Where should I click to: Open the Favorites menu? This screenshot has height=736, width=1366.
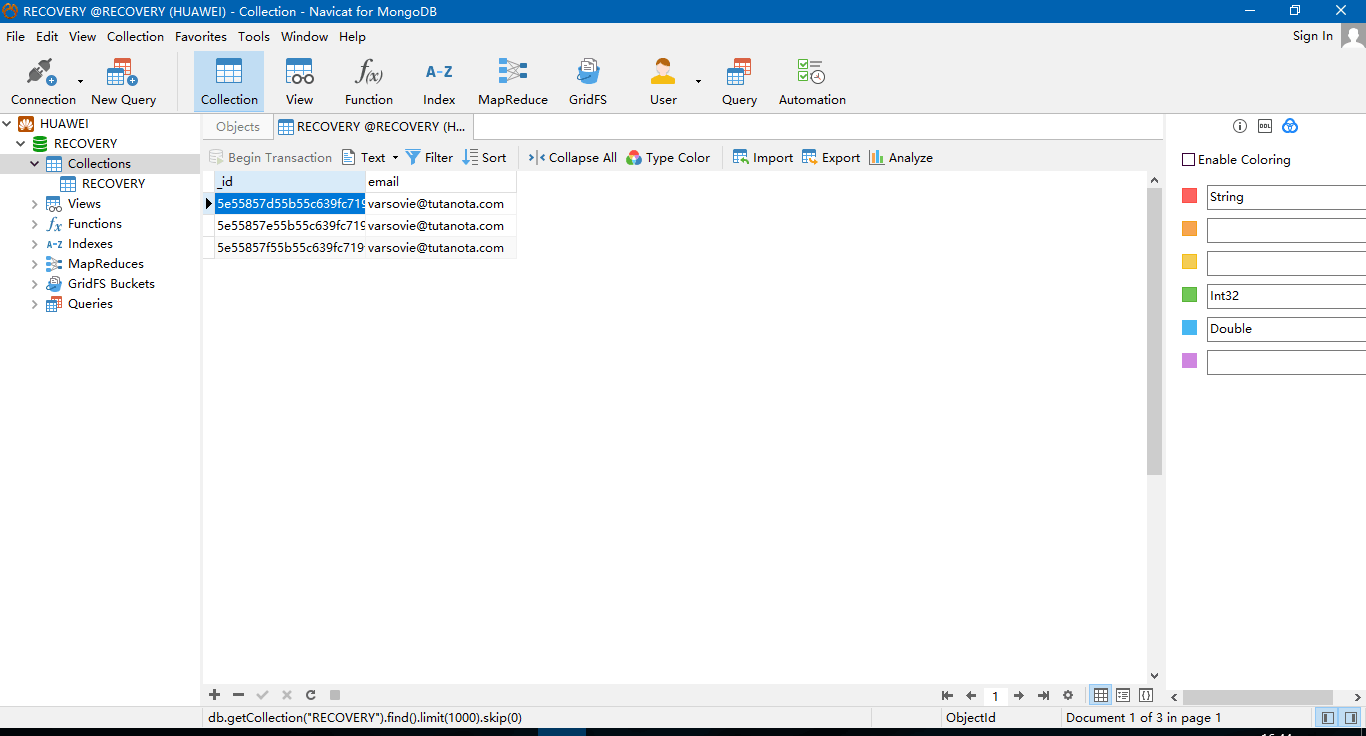pyautogui.click(x=200, y=37)
